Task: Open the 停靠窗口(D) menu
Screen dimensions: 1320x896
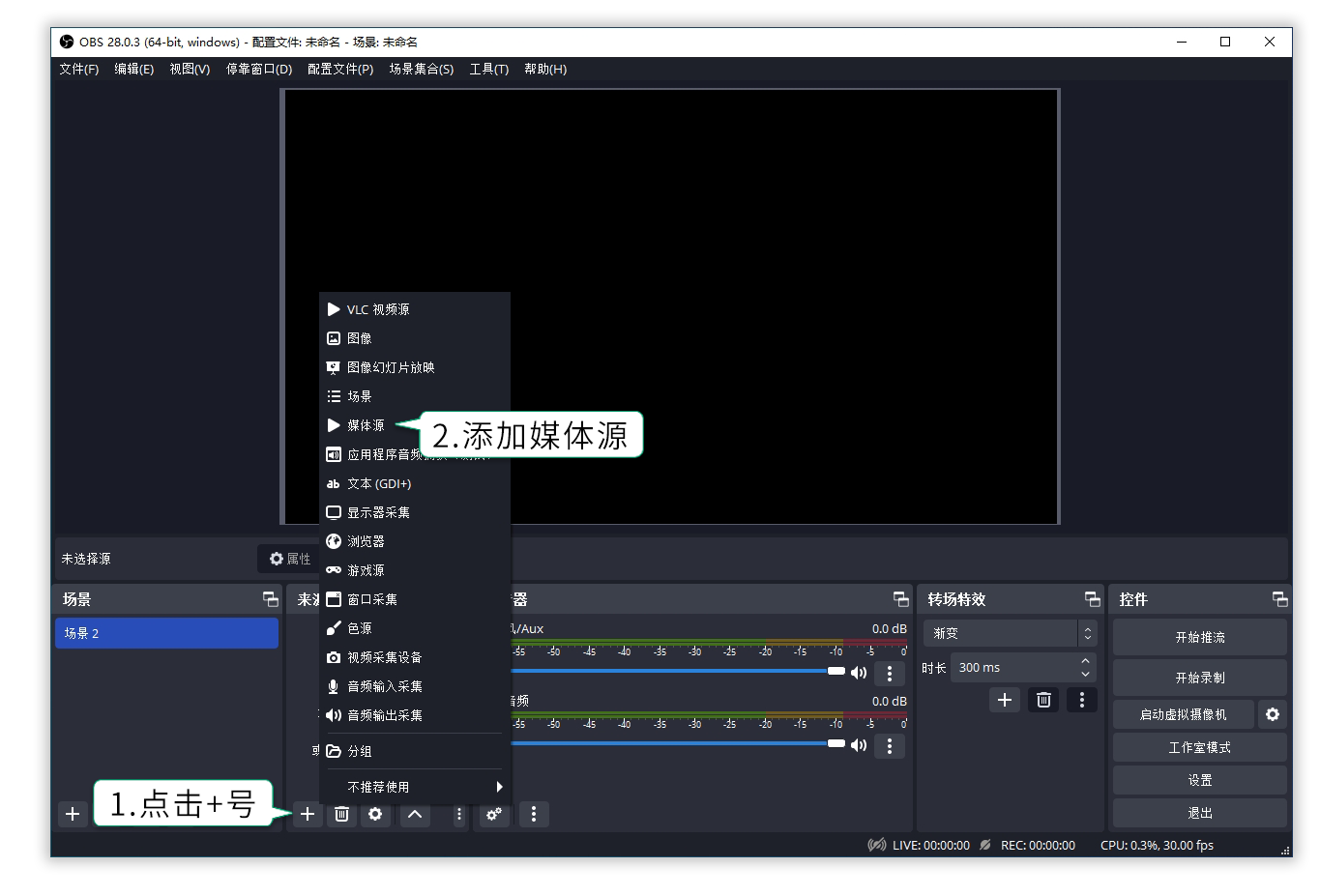Action: [x=259, y=70]
